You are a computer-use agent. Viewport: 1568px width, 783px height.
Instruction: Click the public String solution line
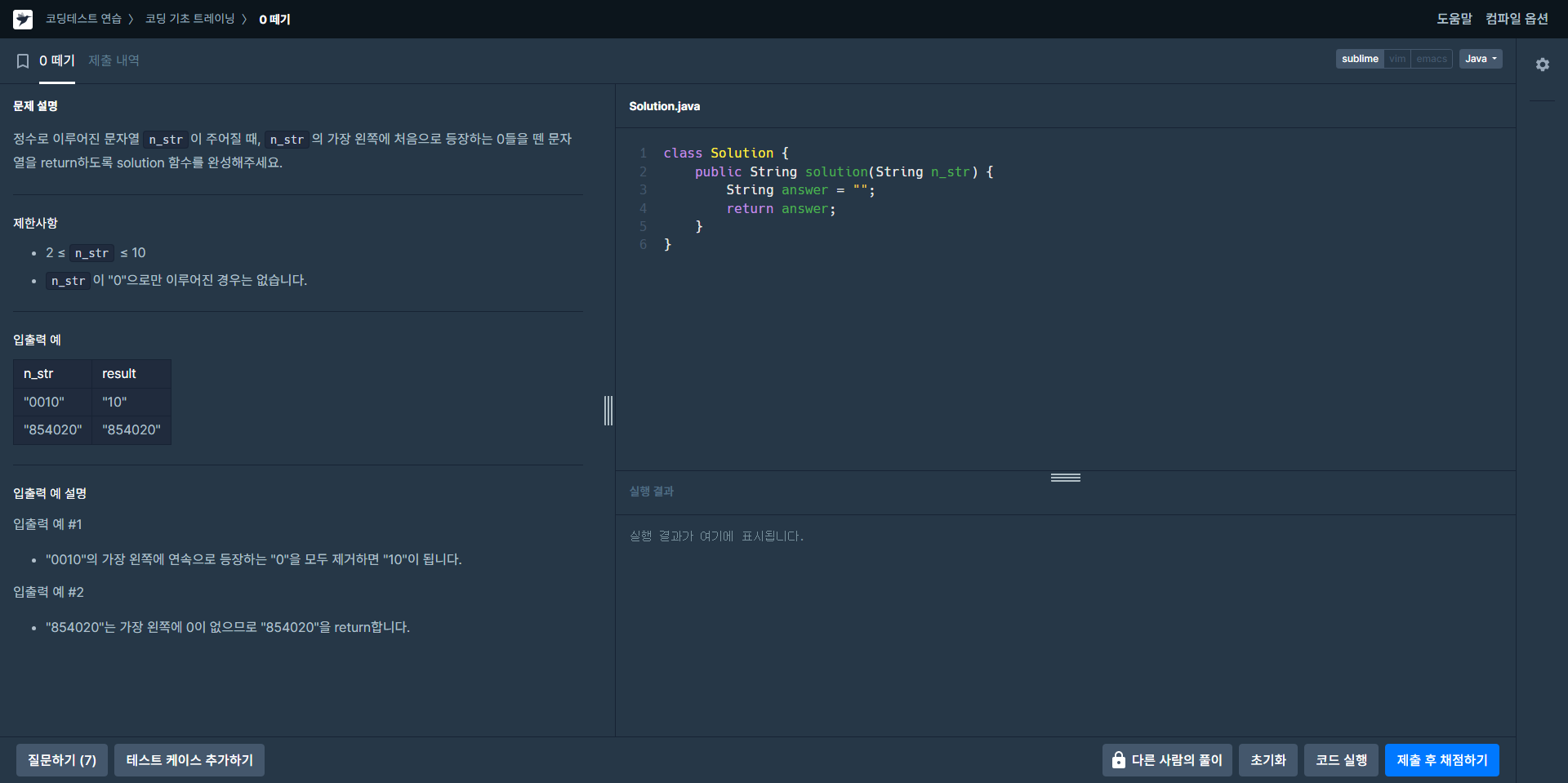pos(844,172)
